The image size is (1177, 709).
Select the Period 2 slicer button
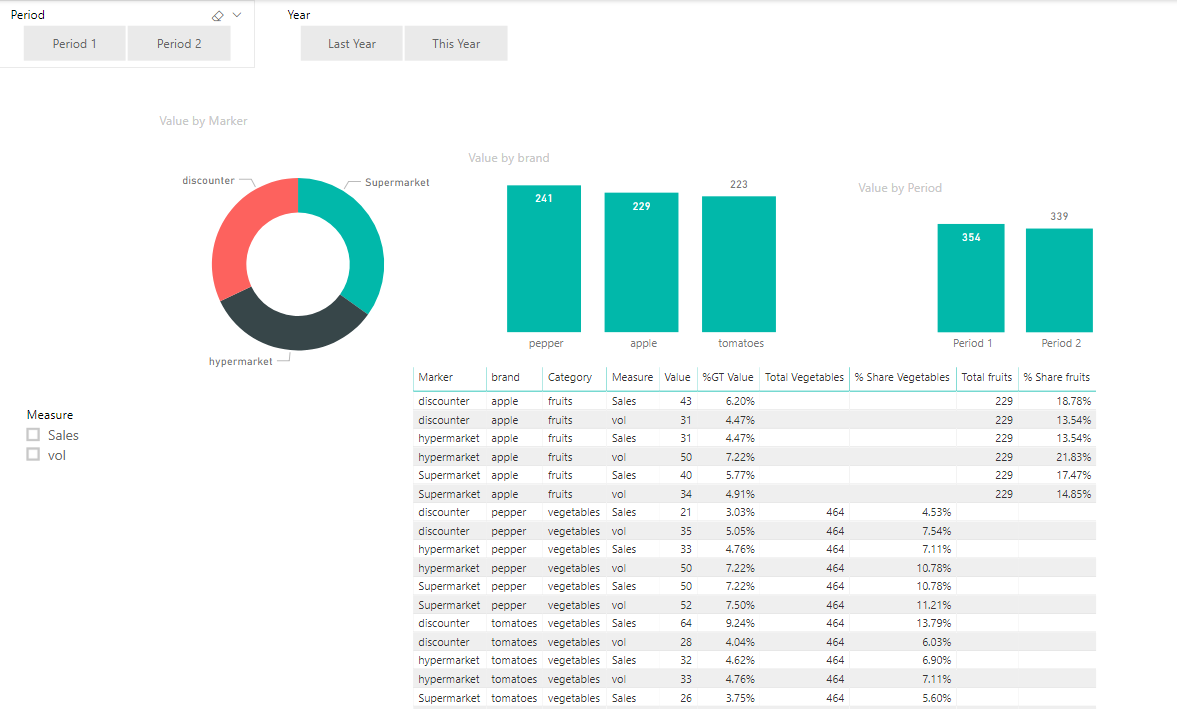pyautogui.click(x=179, y=44)
